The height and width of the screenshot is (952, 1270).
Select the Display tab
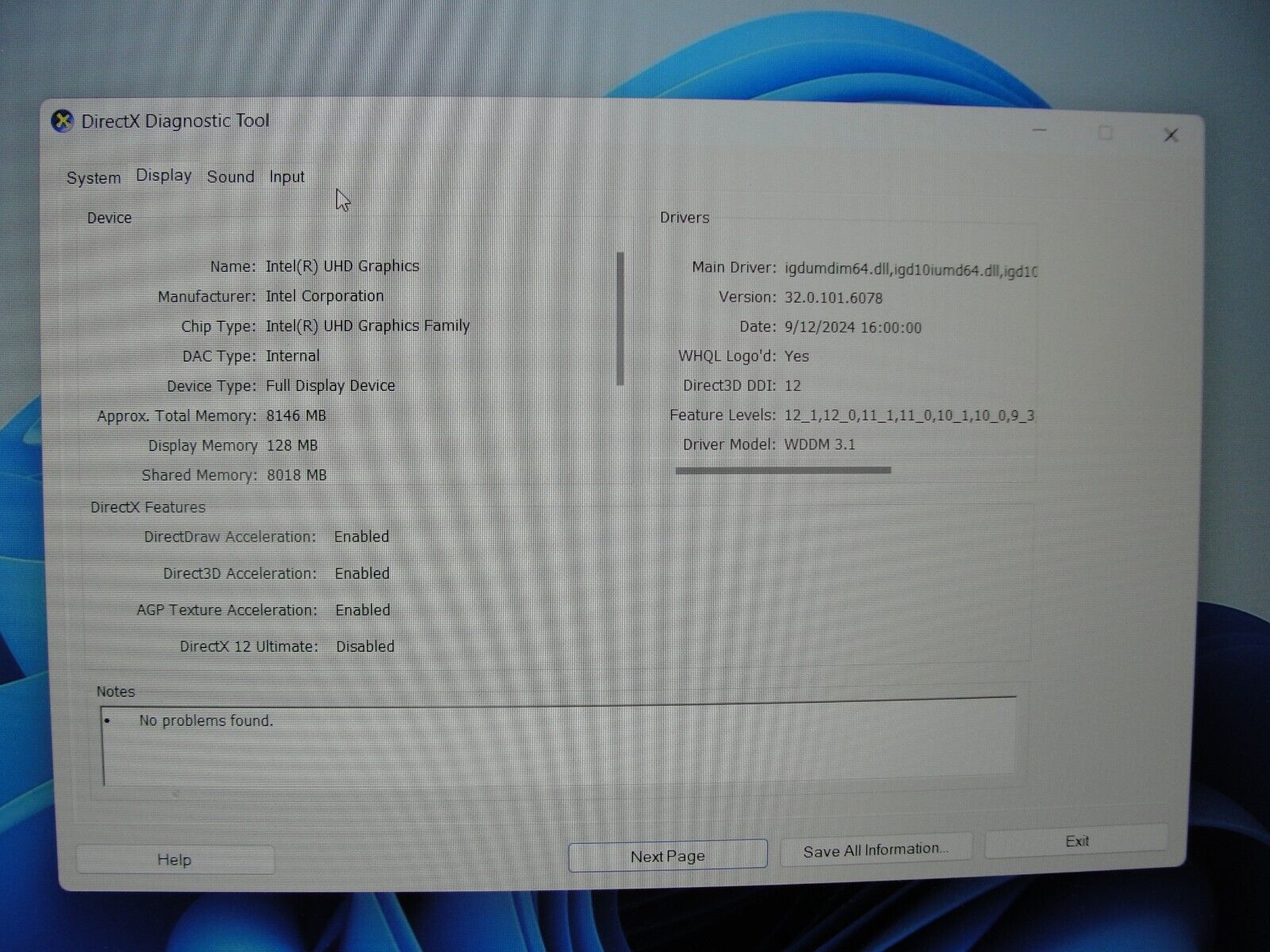(164, 175)
